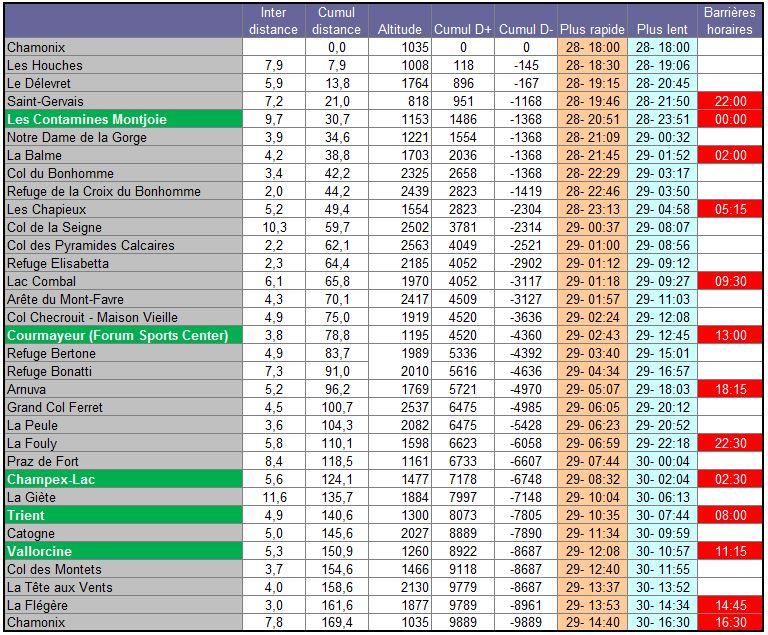Select the 30- 16:30 slowest finish time

pos(663,623)
